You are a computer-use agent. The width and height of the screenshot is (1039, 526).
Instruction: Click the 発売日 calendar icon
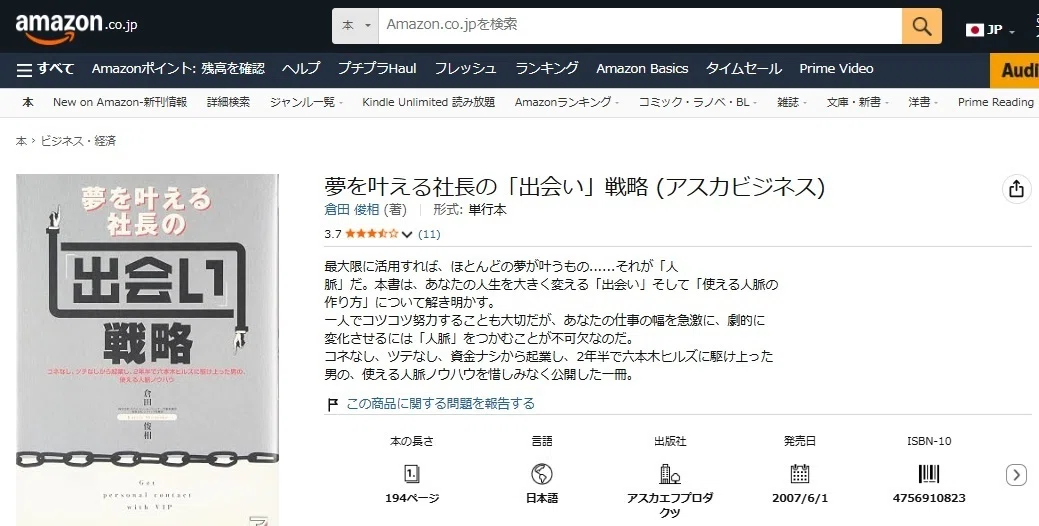pyautogui.click(x=800, y=474)
